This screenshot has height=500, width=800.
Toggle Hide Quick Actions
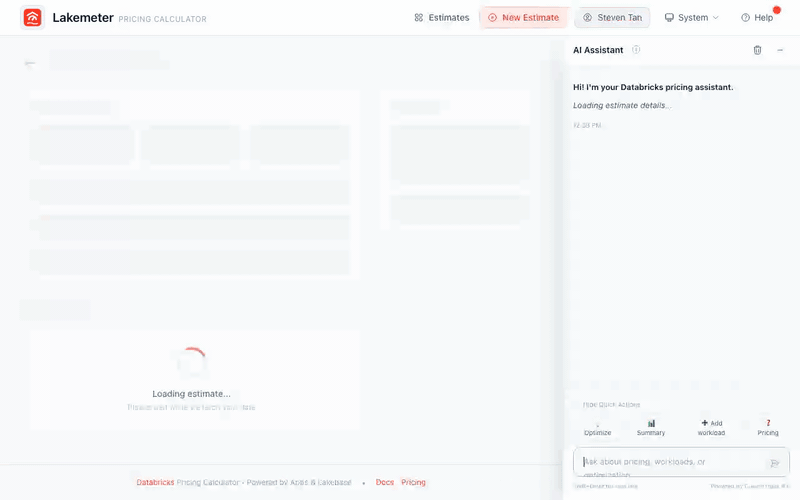point(611,405)
